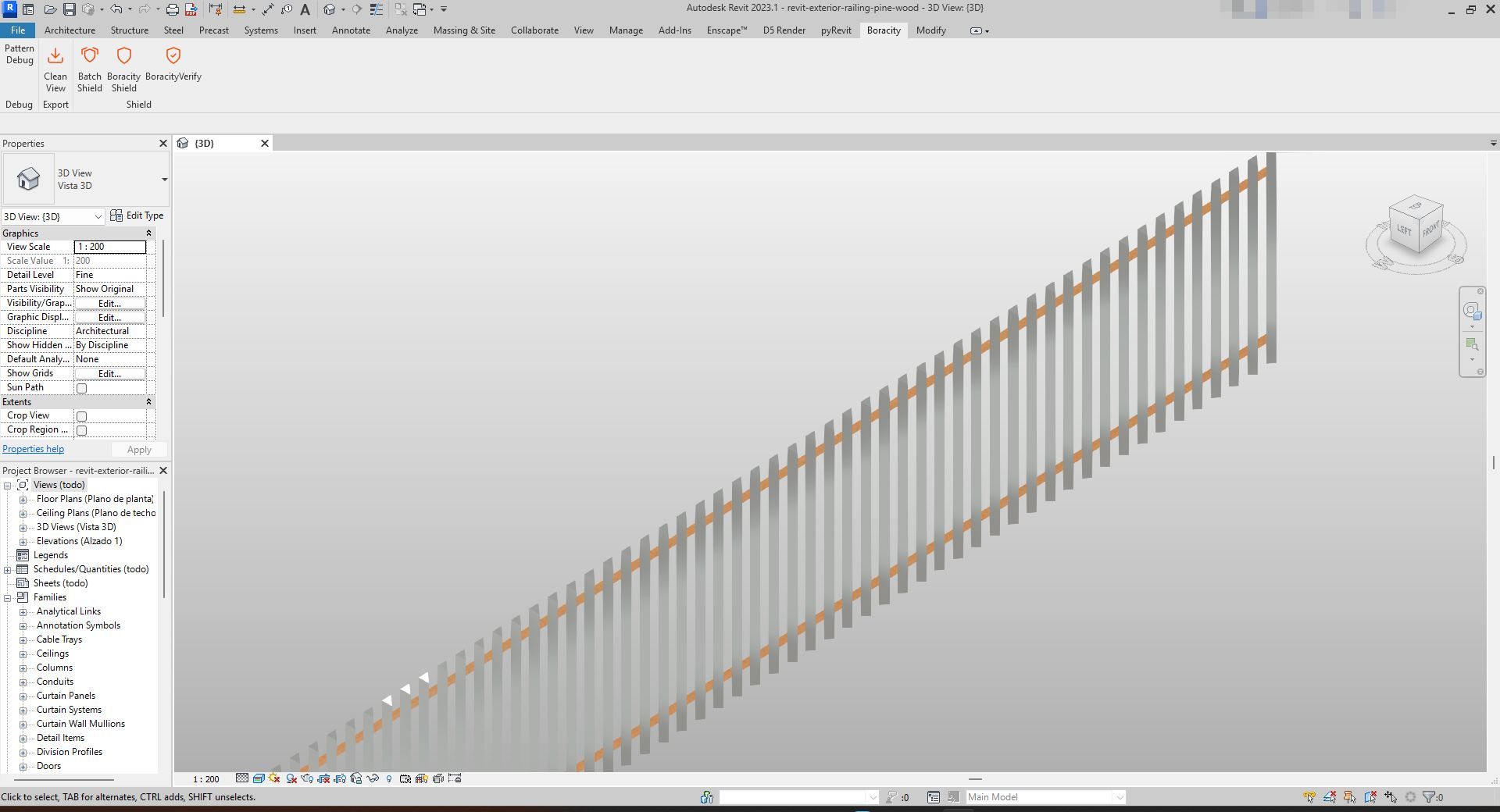Toggle Crop View icon in view control bar
Viewport: 1500px width, 812px height.
click(323, 778)
